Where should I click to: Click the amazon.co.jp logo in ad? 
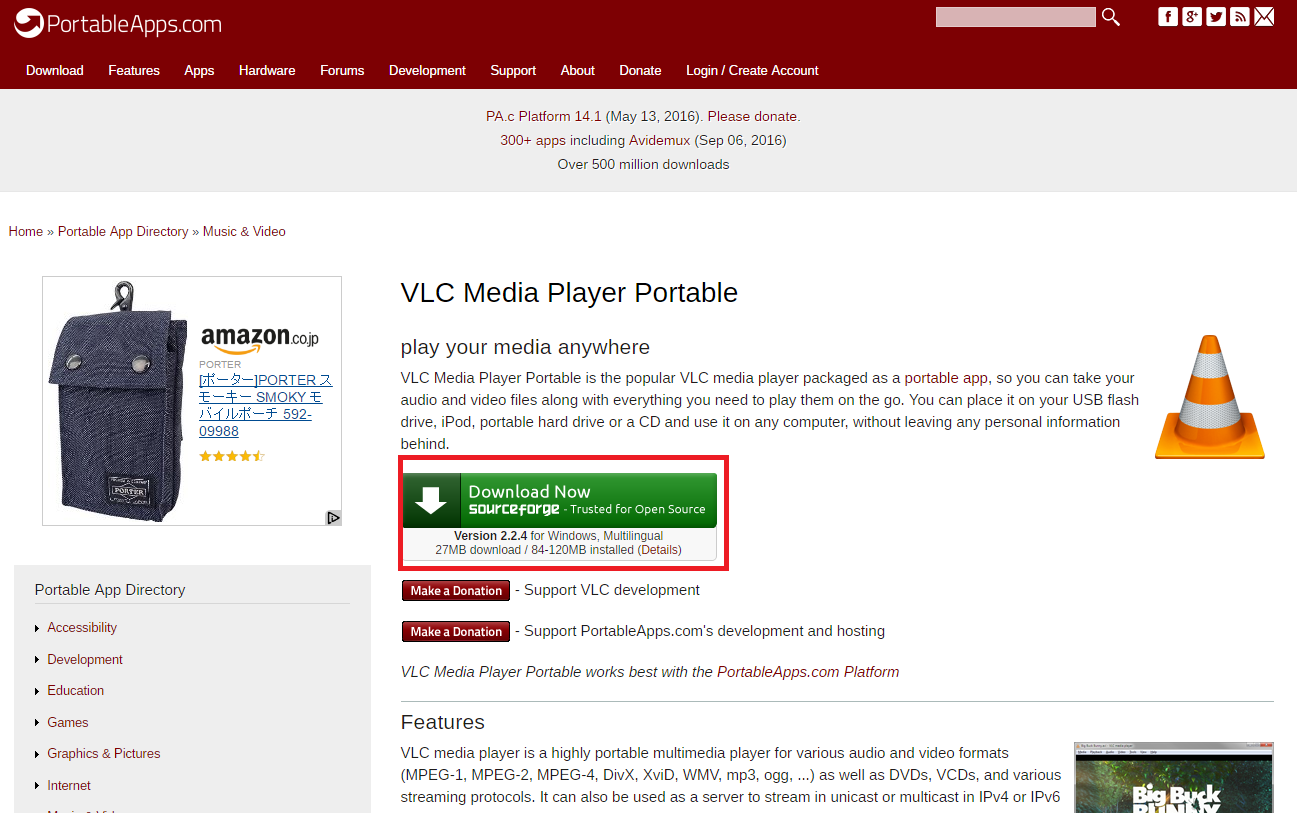click(x=259, y=338)
